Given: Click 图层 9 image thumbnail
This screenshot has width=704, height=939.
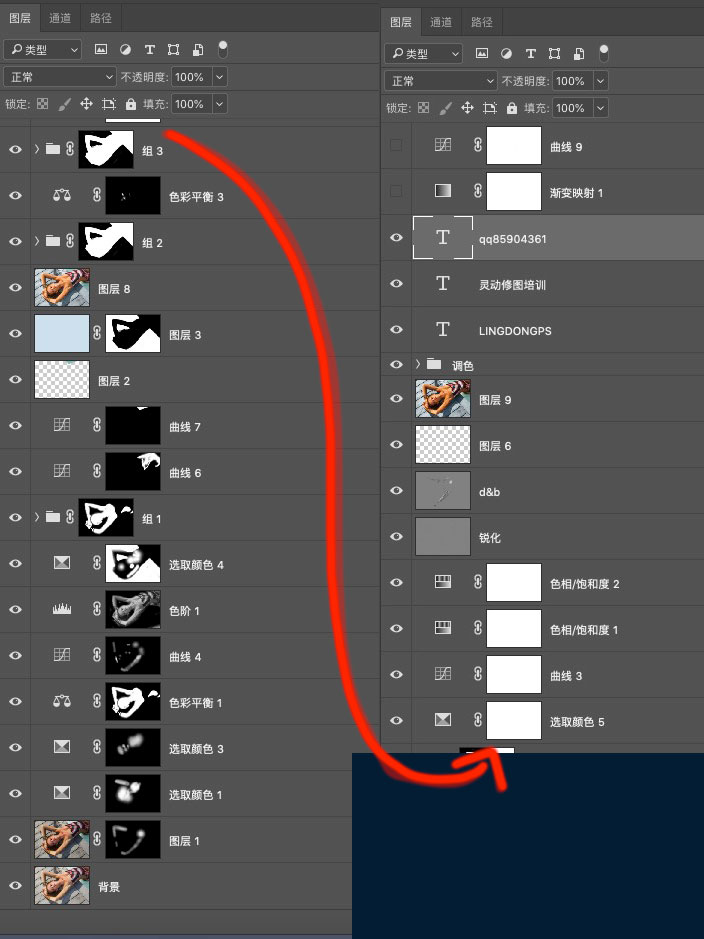Looking at the screenshot, I should pos(443,399).
